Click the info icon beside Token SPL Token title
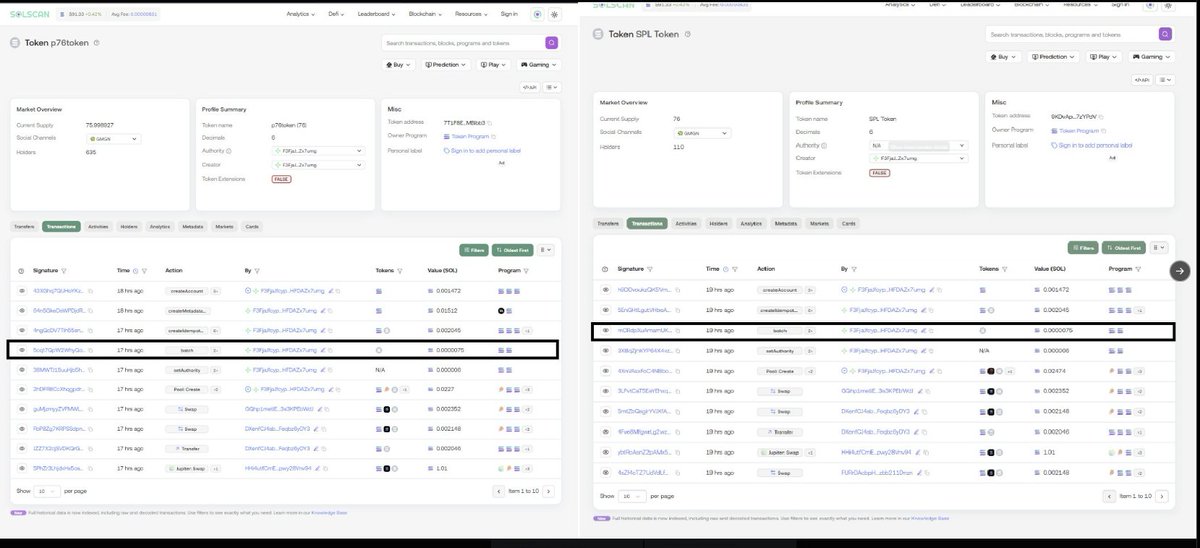1200x548 pixels. [687, 34]
